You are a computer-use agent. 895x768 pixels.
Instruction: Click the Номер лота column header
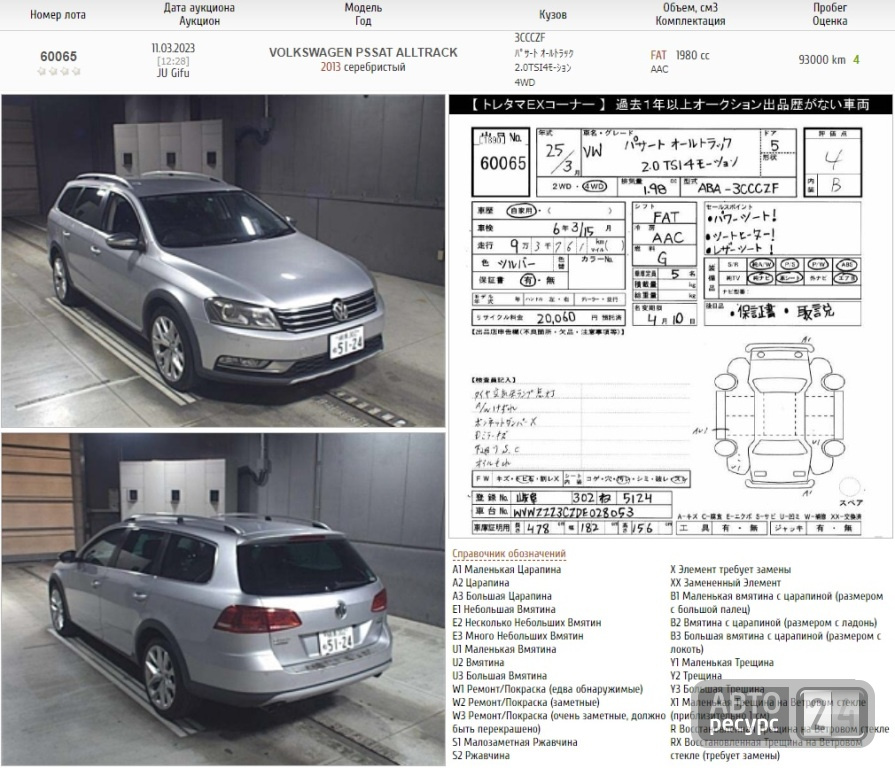point(58,15)
